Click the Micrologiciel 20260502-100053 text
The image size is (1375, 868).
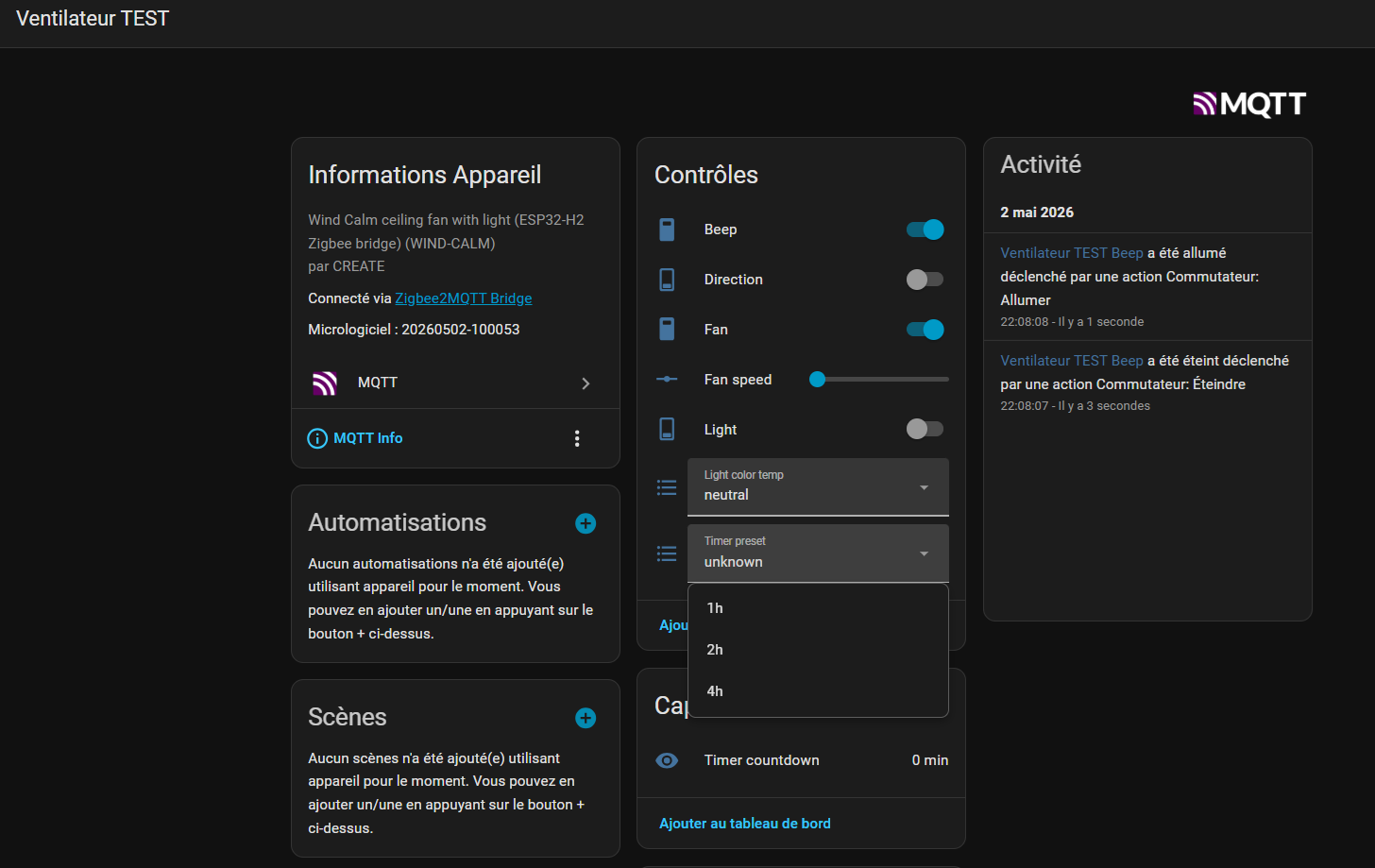click(414, 330)
